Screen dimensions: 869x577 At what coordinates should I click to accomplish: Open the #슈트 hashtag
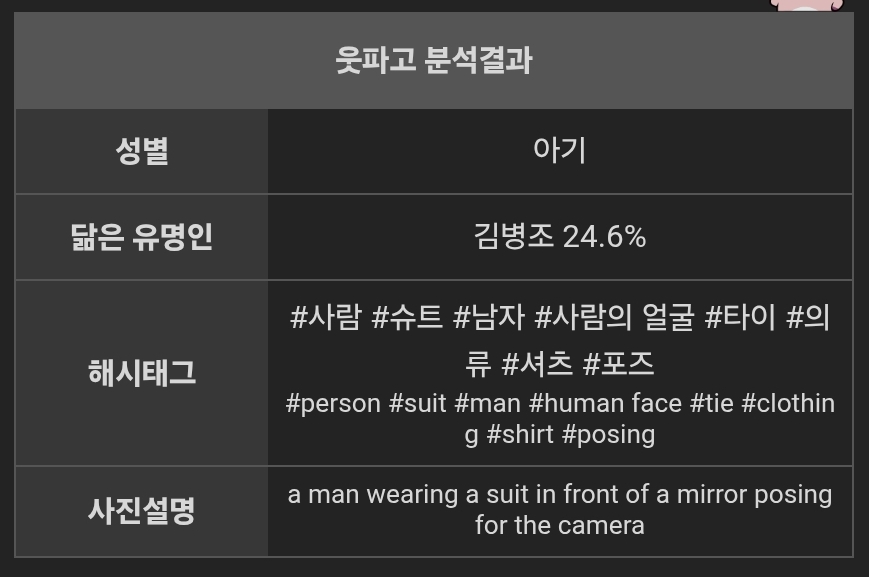(407, 318)
